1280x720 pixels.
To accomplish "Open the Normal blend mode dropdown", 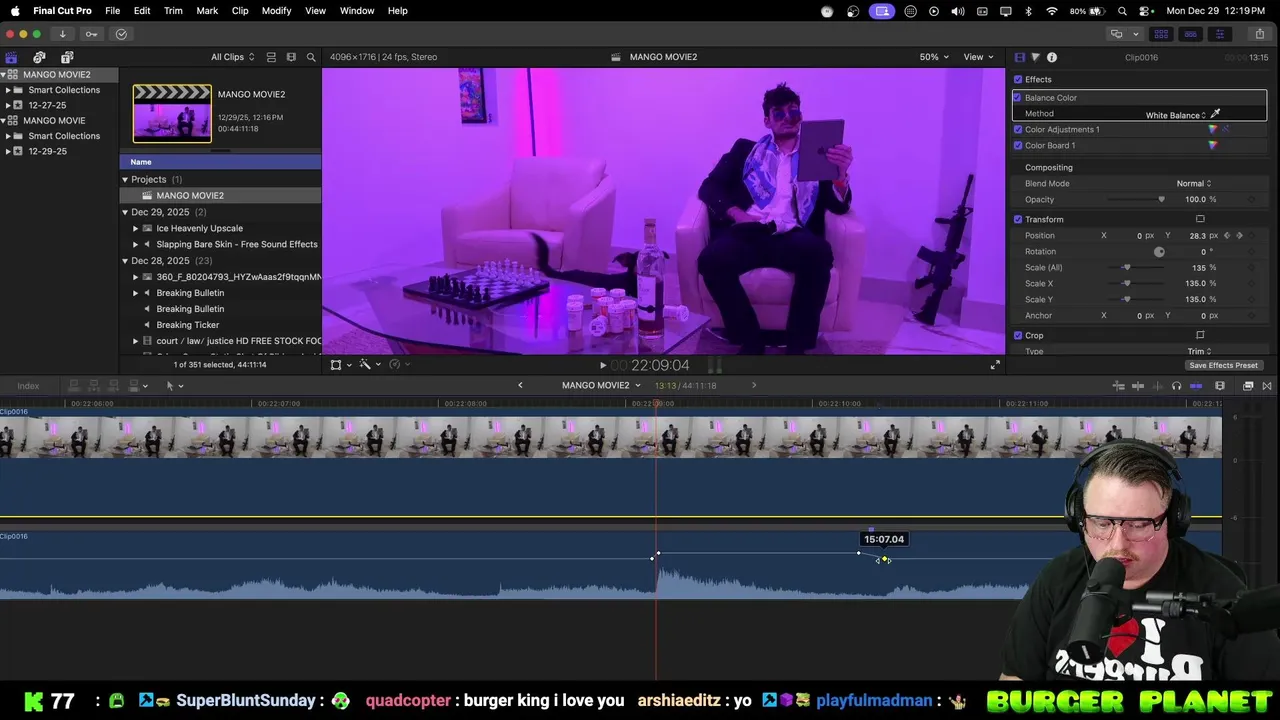I will [1194, 183].
